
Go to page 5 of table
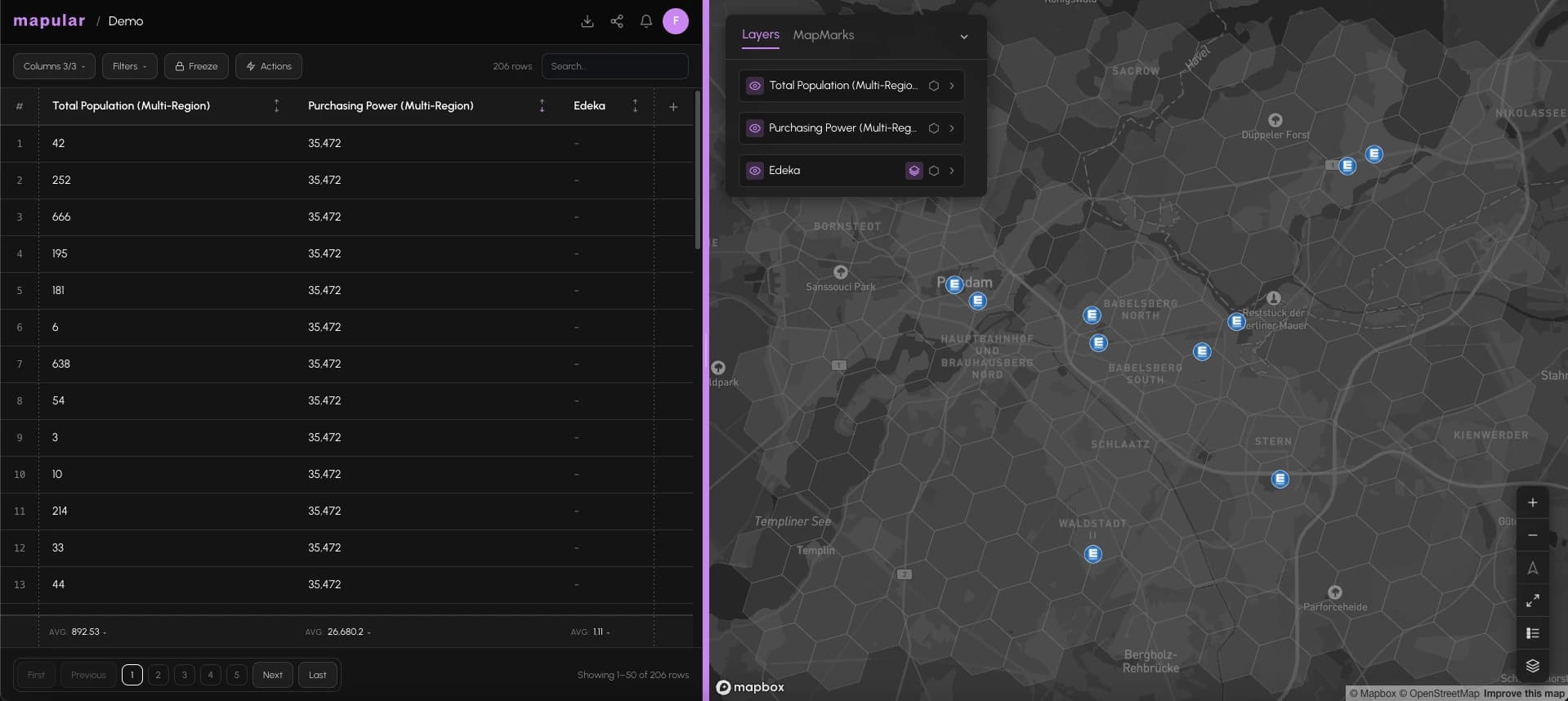coord(237,675)
